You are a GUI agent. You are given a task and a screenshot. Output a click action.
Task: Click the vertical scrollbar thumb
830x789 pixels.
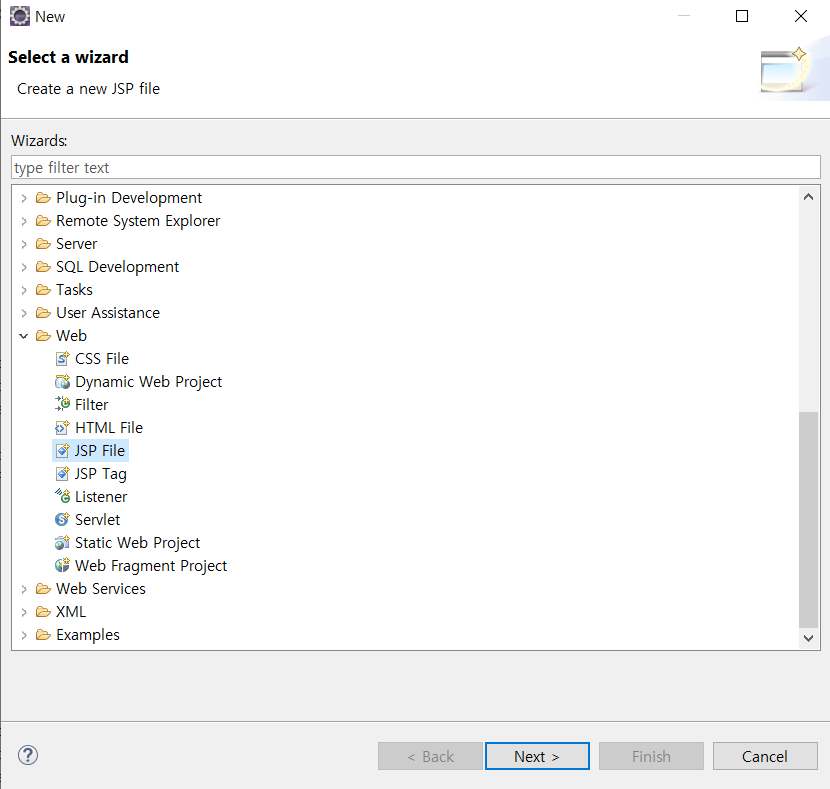pos(808,519)
